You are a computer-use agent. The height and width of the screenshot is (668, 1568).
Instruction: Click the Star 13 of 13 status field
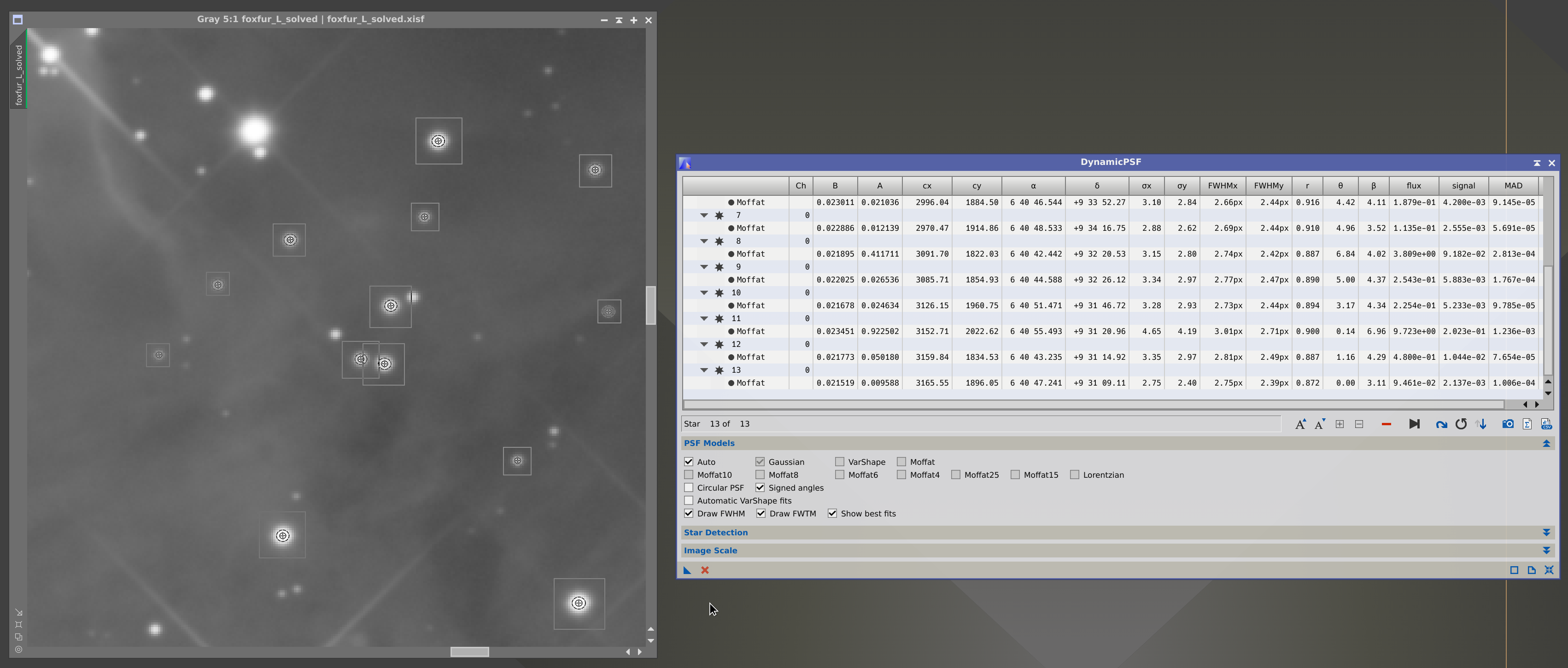pos(981,424)
